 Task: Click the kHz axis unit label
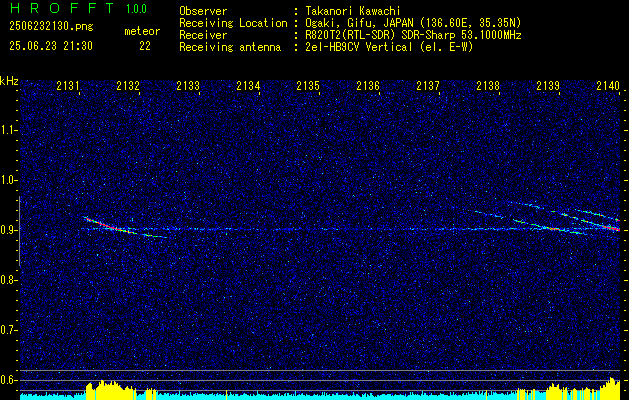click(9, 81)
